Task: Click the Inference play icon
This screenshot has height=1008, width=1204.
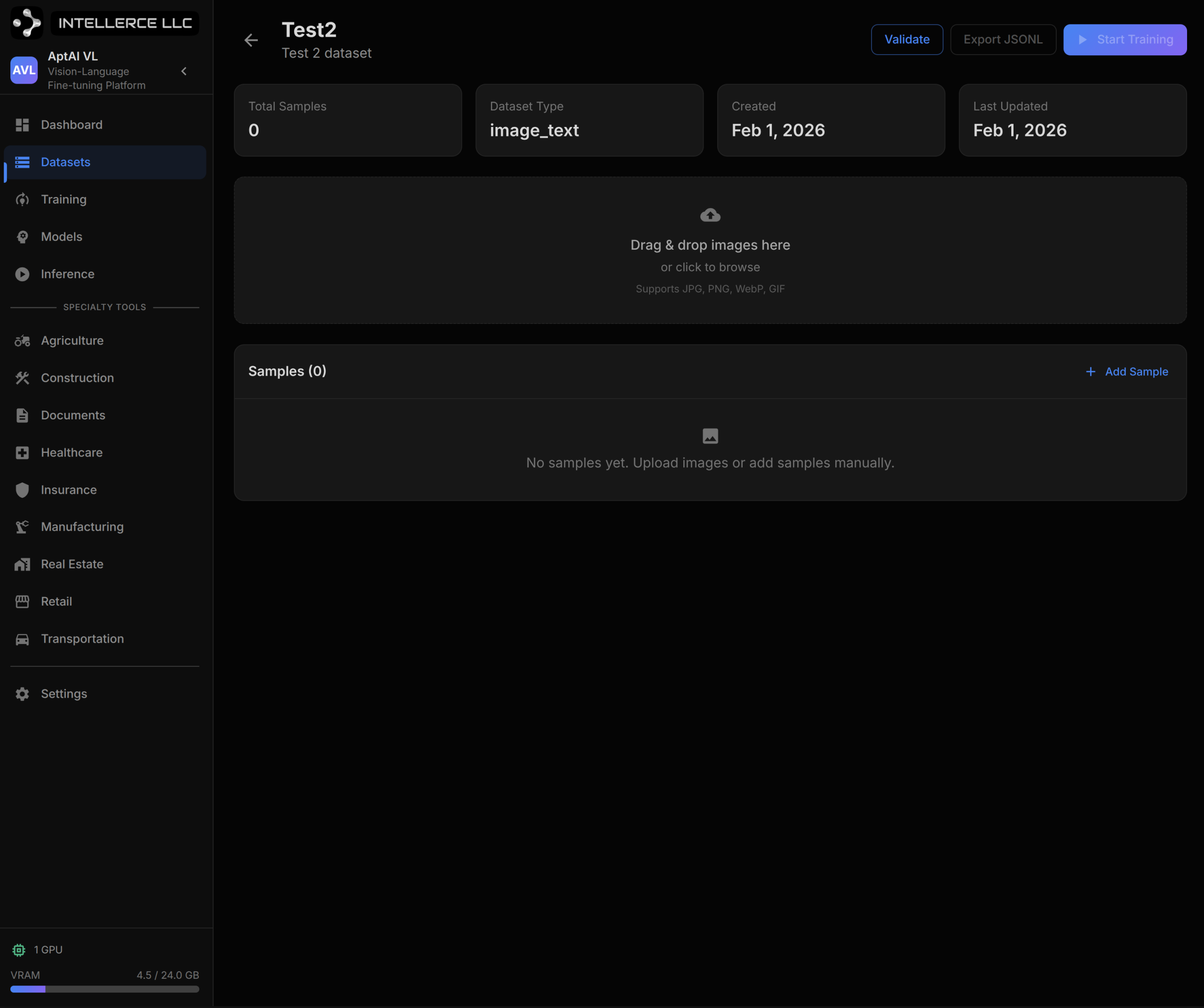Action: (23, 274)
